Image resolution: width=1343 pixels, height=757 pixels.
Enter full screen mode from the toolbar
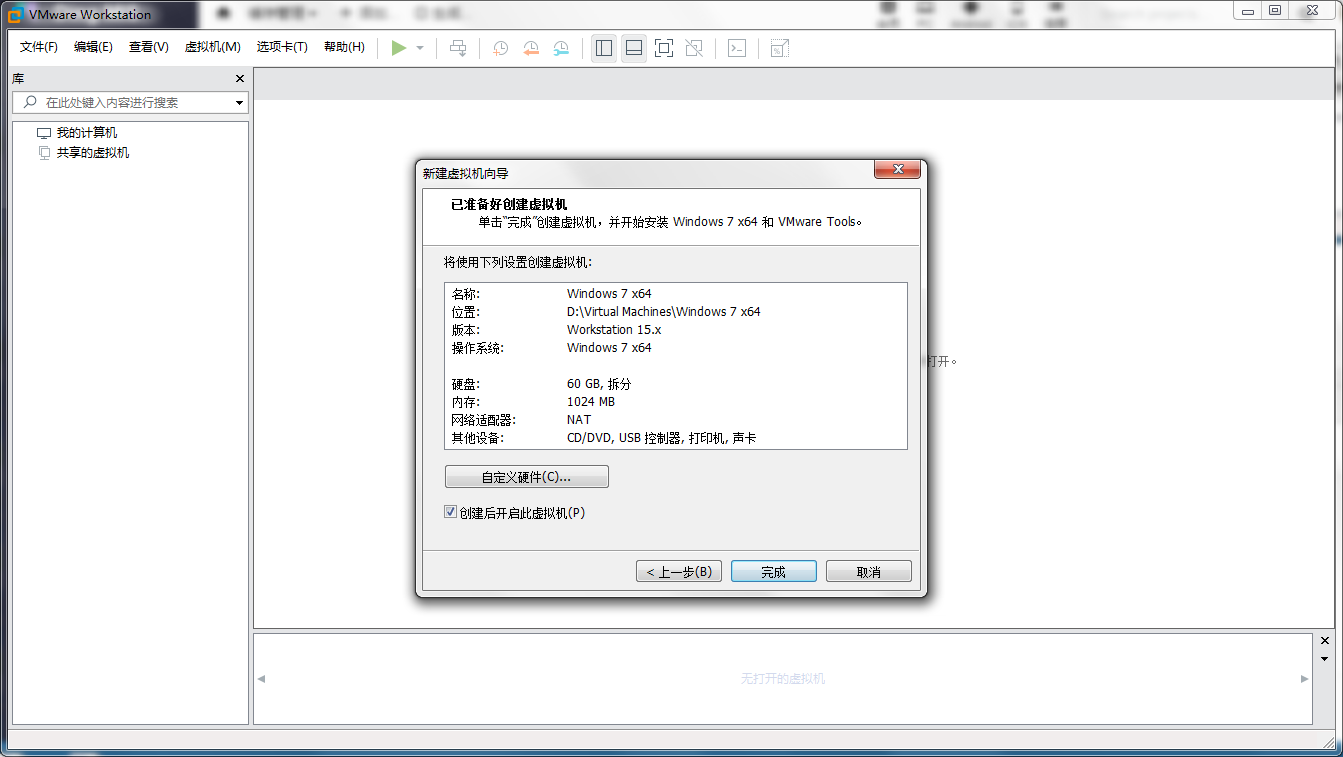click(x=664, y=48)
